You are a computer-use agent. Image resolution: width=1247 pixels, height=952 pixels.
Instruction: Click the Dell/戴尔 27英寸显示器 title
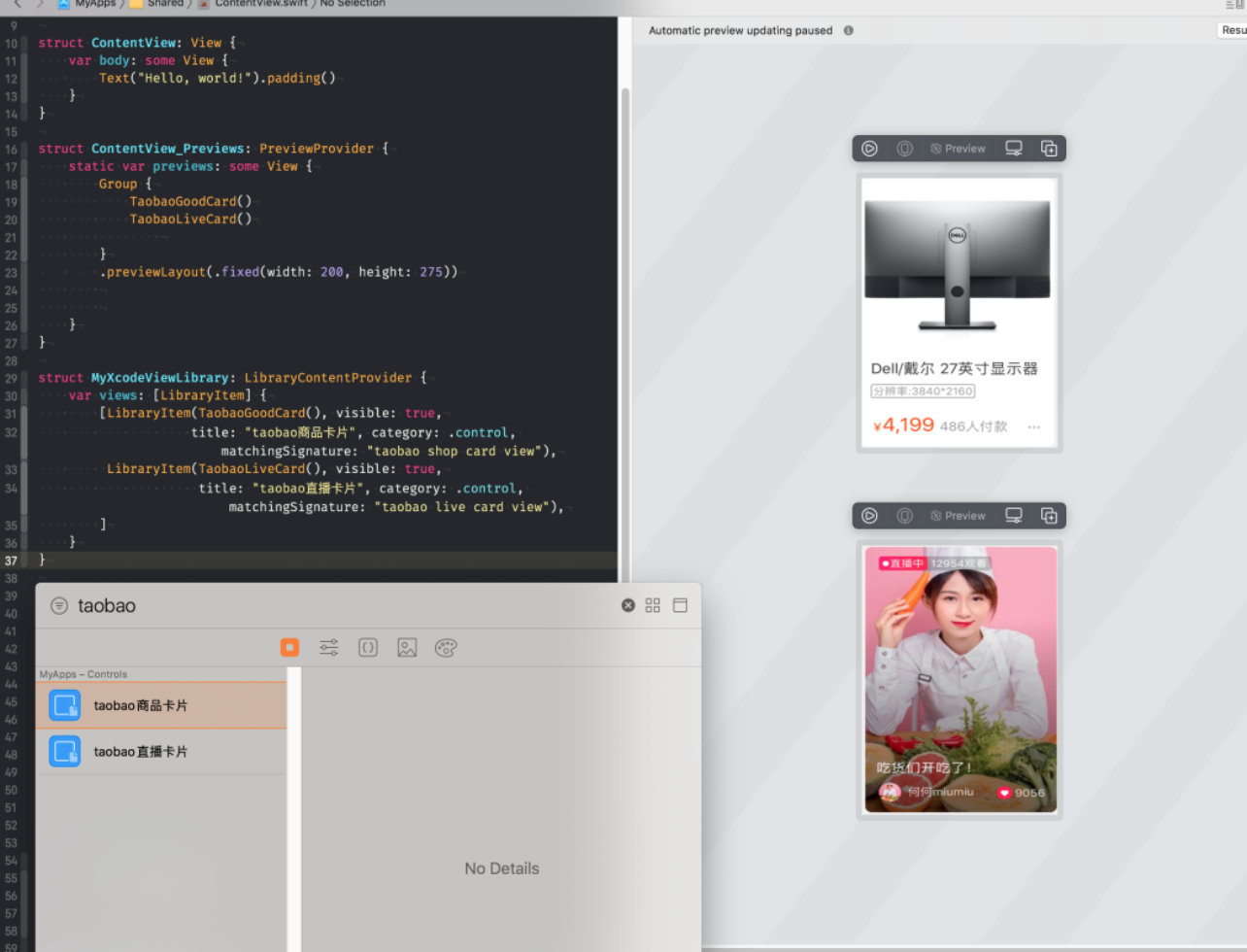coord(955,368)
